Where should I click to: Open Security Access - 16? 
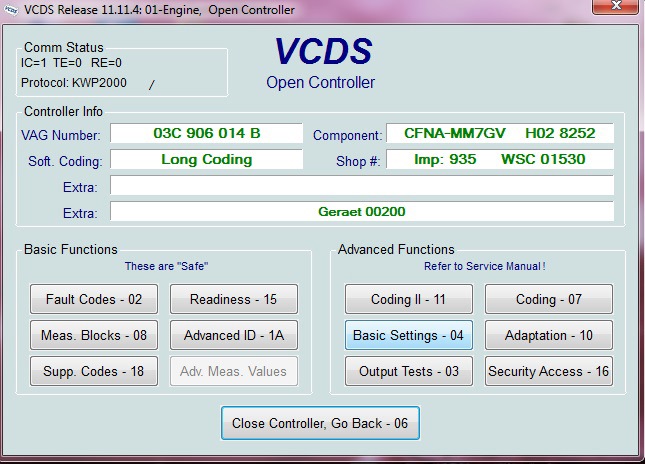pos(549,371)
